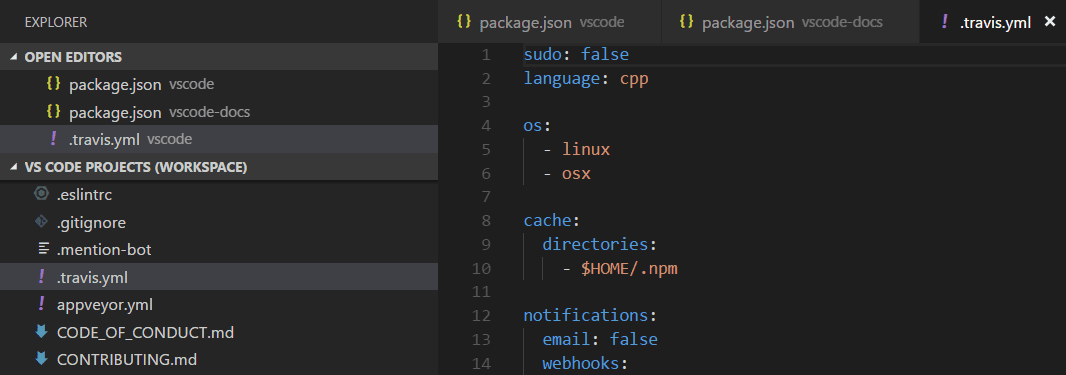Place cursor on 'sudo' key

click(543, 54)
